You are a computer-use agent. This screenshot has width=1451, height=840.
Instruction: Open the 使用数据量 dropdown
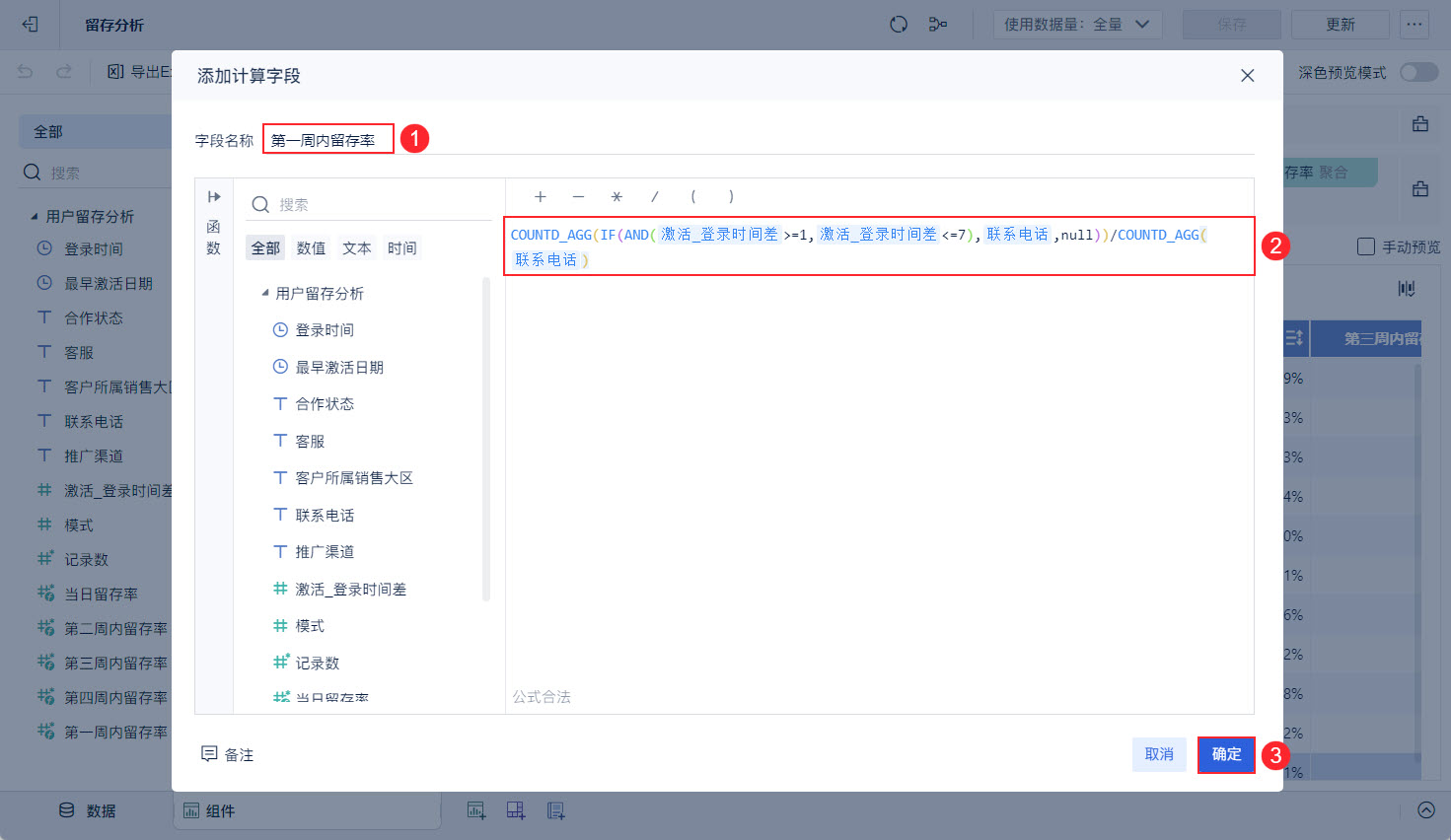tap(1078, 25)
